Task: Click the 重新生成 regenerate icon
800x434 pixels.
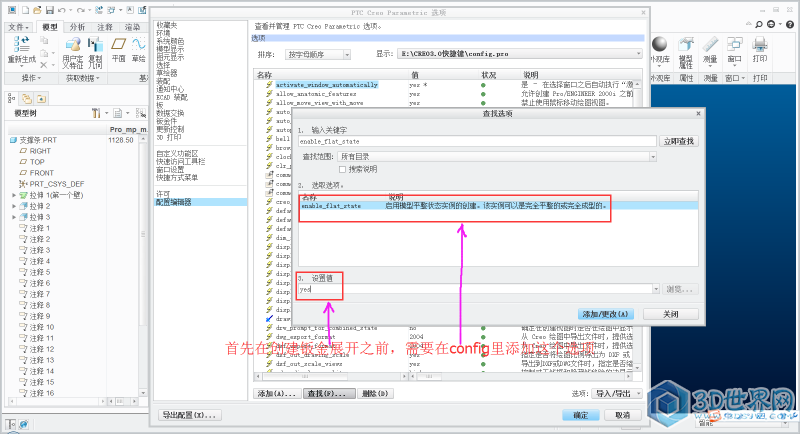Action: click(x=21, y=45)
